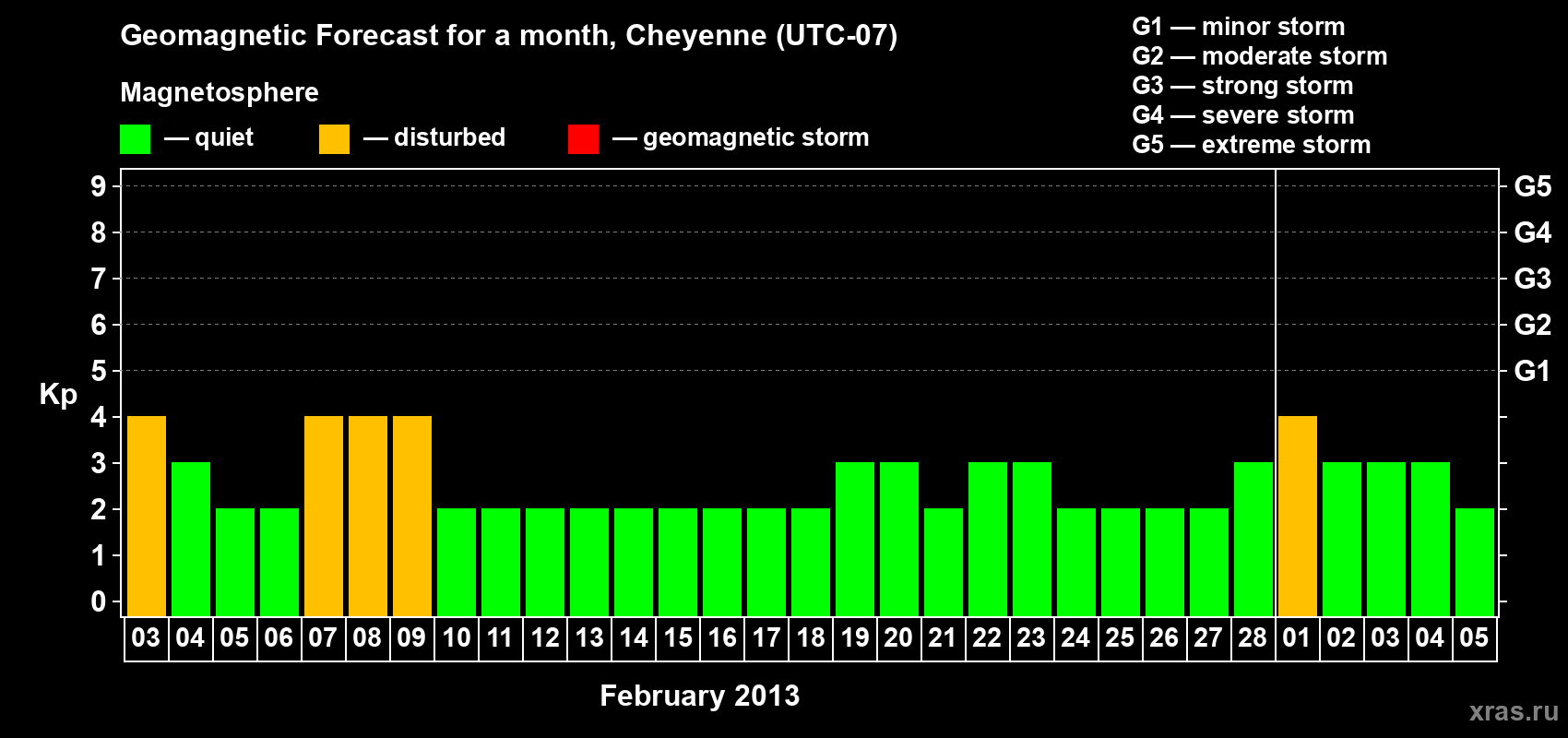Click the 'G5 — extreme storm' legend line
Image resolution: width=1568 pixels, height=738 pixels.
pos(1252,145)
